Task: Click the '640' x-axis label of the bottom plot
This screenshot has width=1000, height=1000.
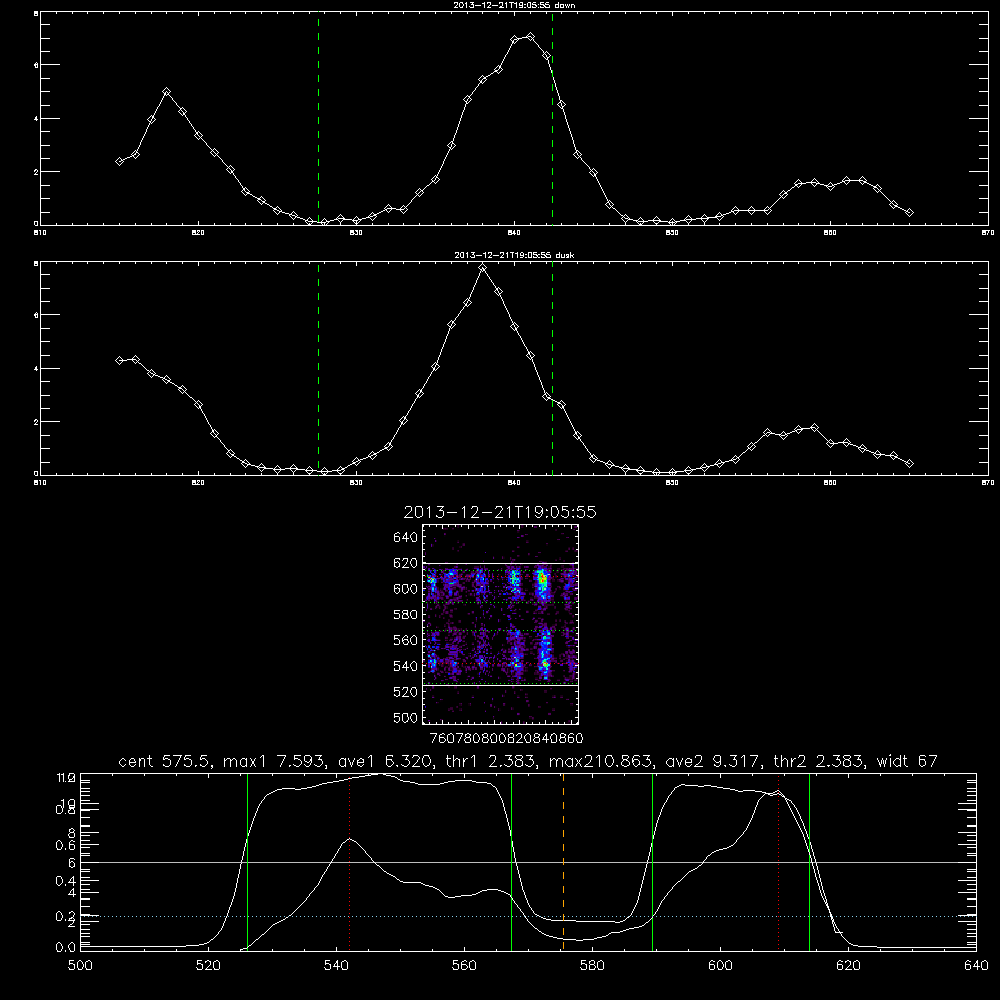Action: (976, 966)
